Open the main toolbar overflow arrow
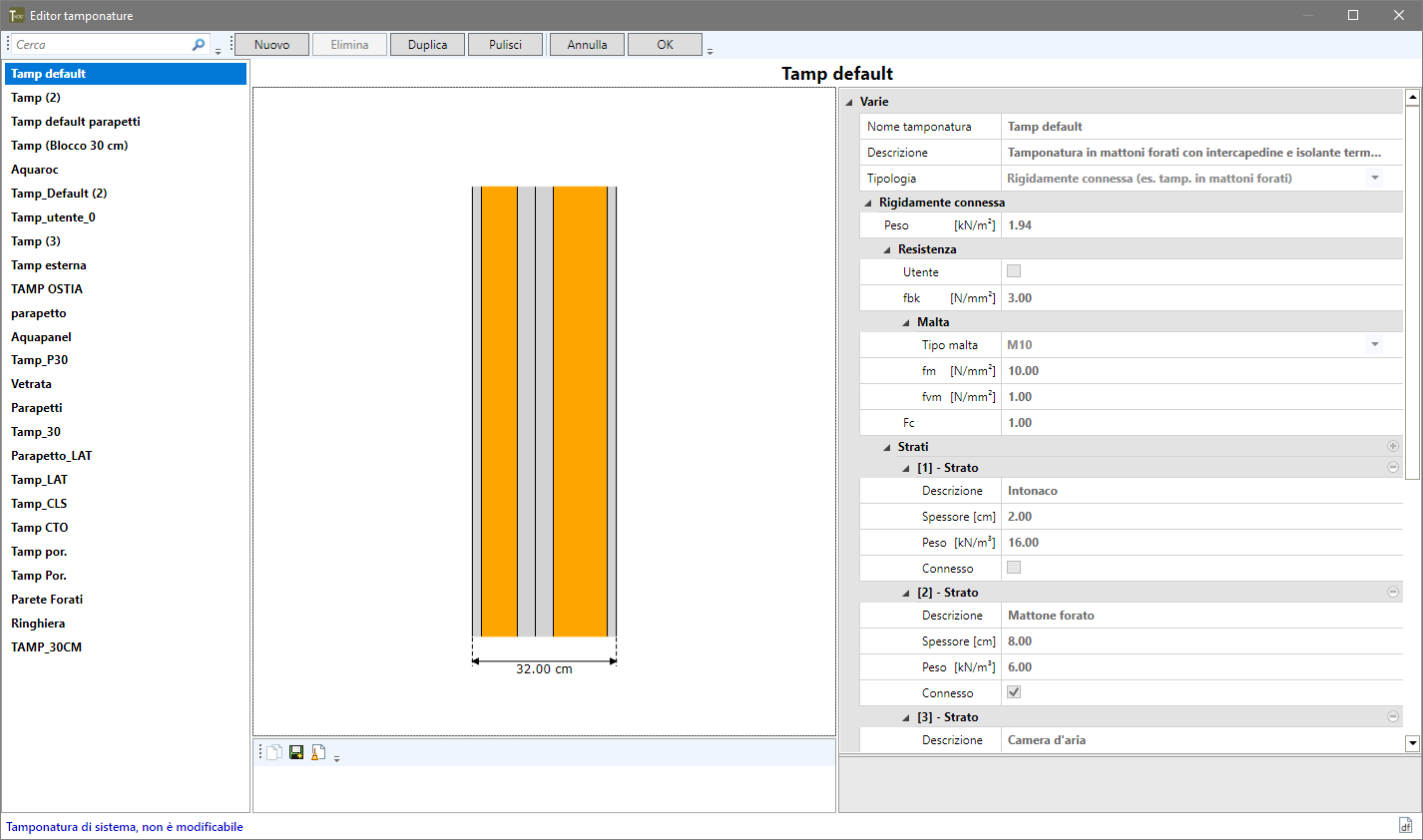This screenshot has height=840, width=1423. click(710, 51)
